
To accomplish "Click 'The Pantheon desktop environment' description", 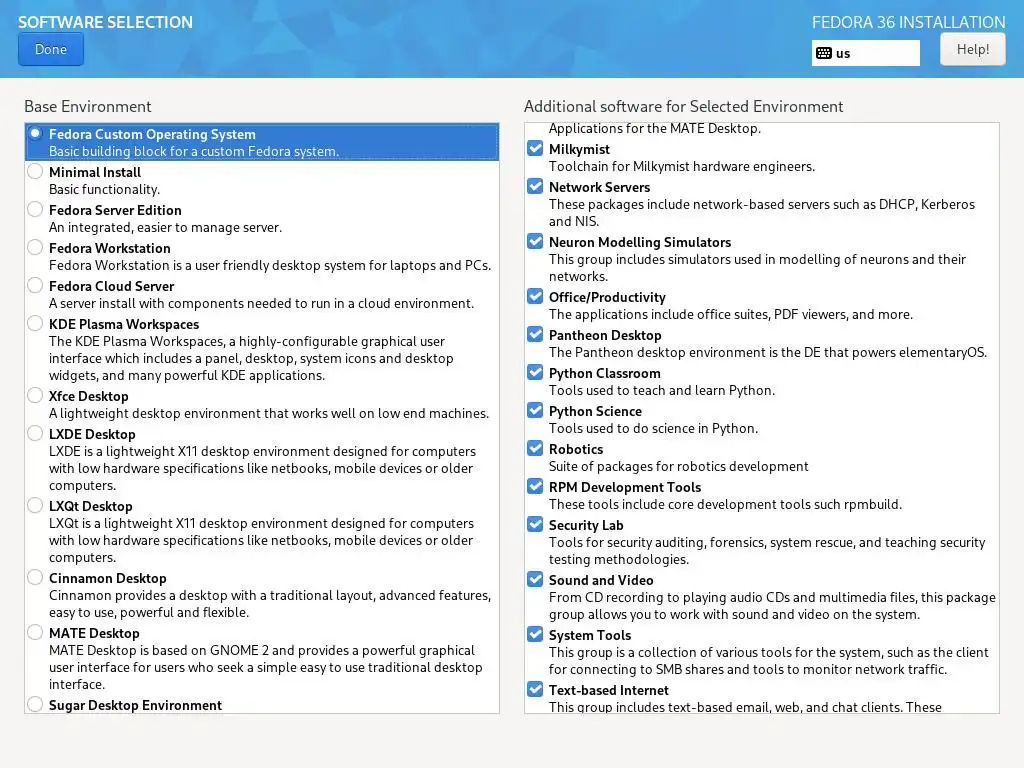I will 767,353.
